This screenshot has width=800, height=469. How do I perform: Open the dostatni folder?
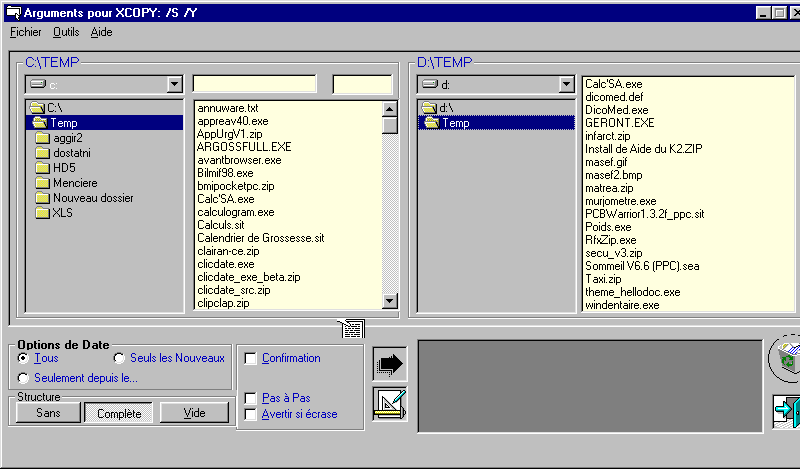(64, 153)
